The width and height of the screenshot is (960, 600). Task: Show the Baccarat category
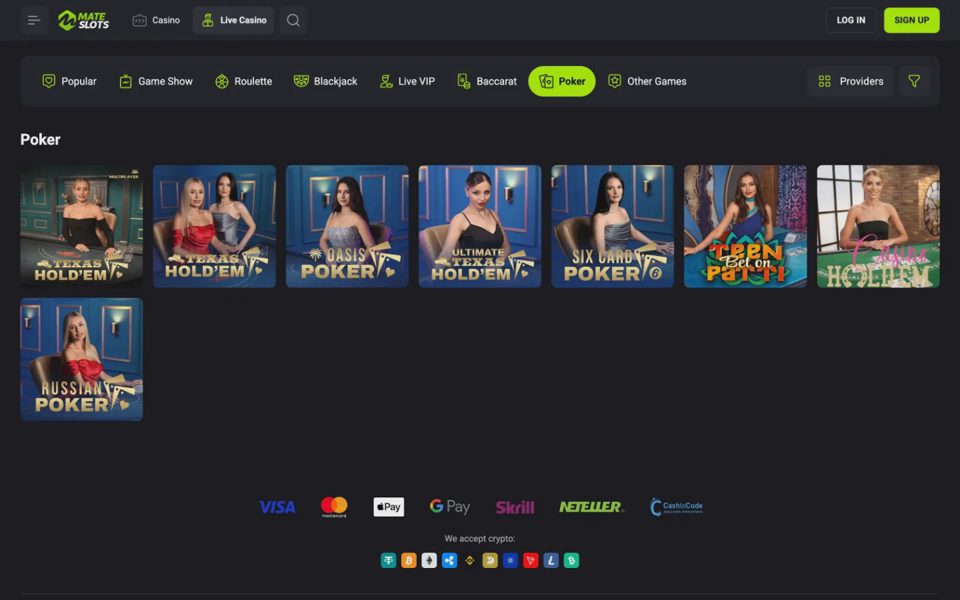point(487,81)
